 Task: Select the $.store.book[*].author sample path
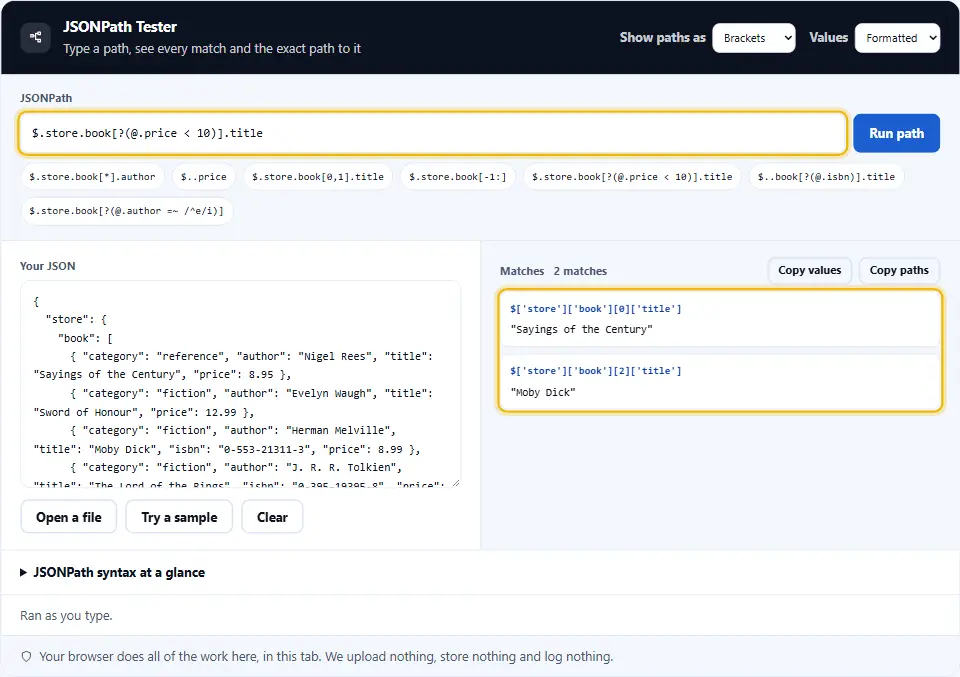pos(92,177)
